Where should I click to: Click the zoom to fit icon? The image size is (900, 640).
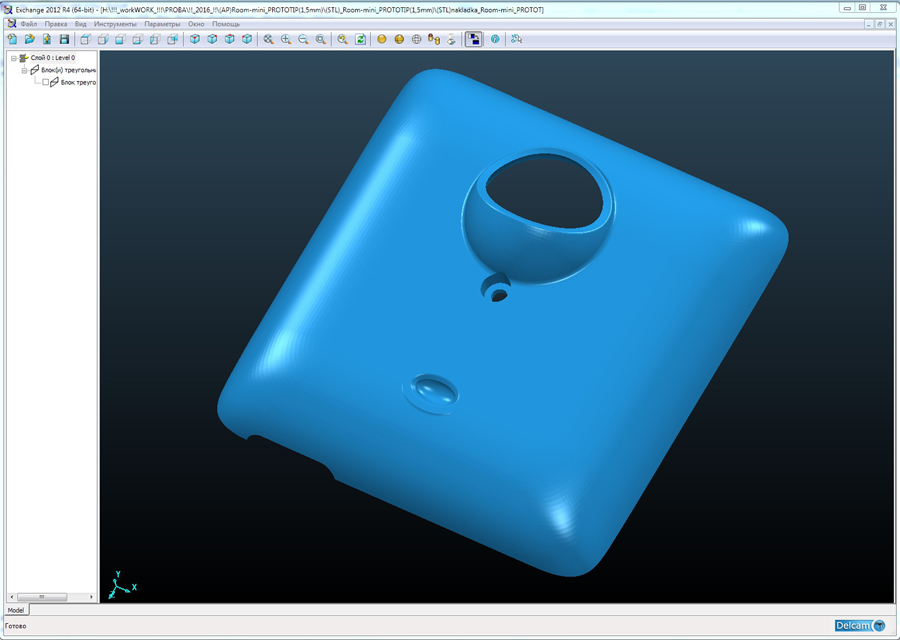pos(269,39)
